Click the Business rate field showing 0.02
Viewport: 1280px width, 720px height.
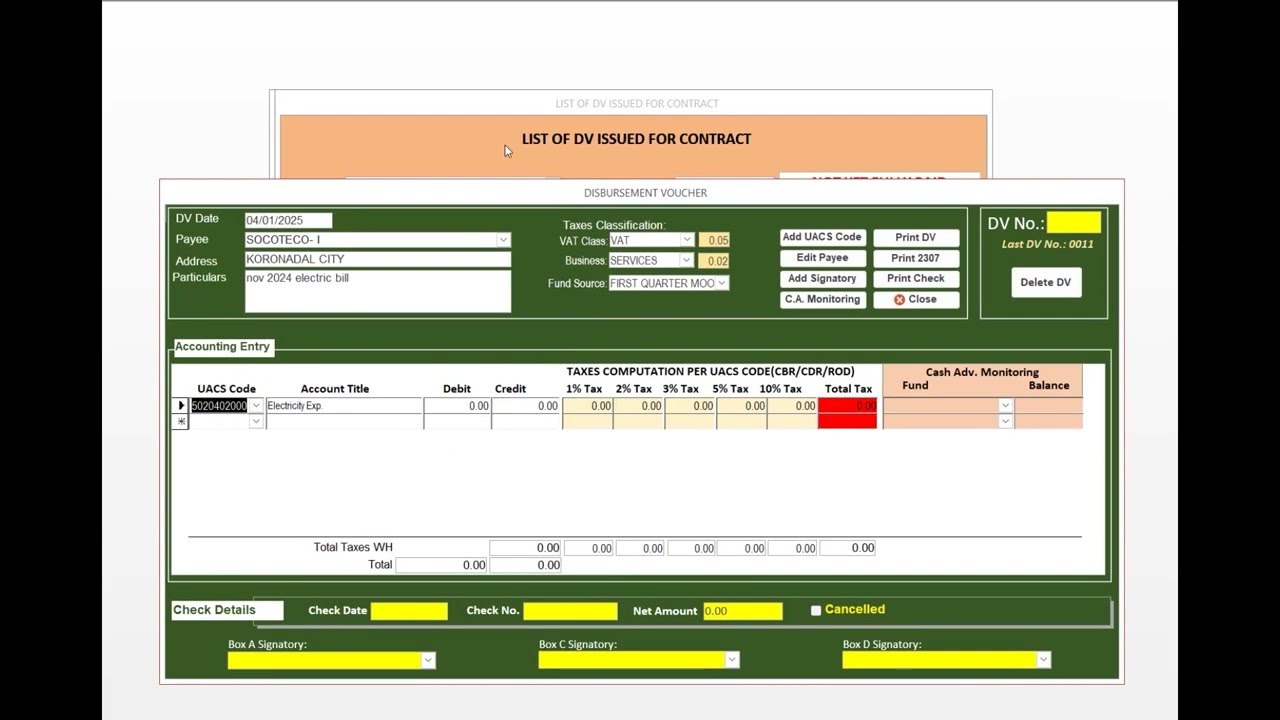coord(714,261)
